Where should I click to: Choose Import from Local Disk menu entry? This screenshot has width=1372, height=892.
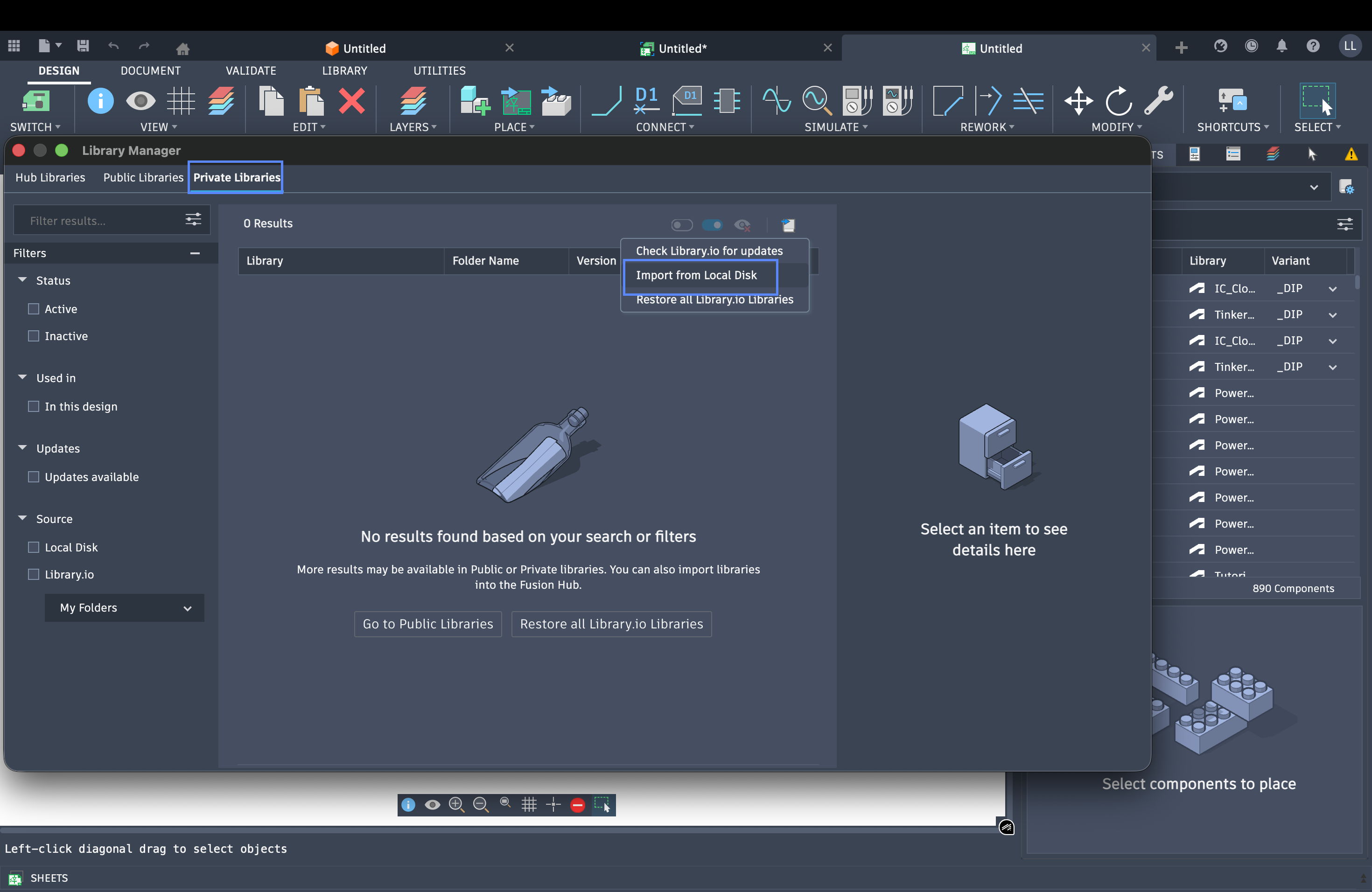tap(696, 275)
